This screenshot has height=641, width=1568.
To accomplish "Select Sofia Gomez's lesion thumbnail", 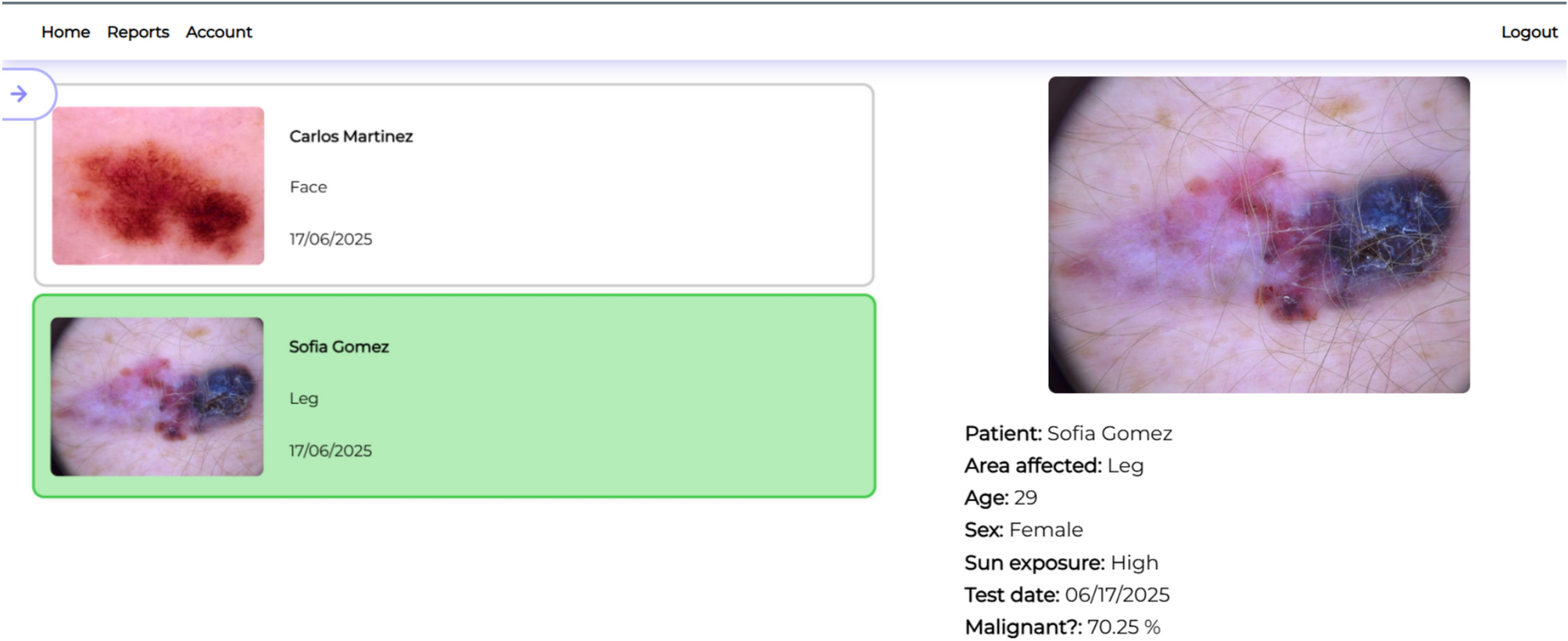I will [x=157, y=396].
